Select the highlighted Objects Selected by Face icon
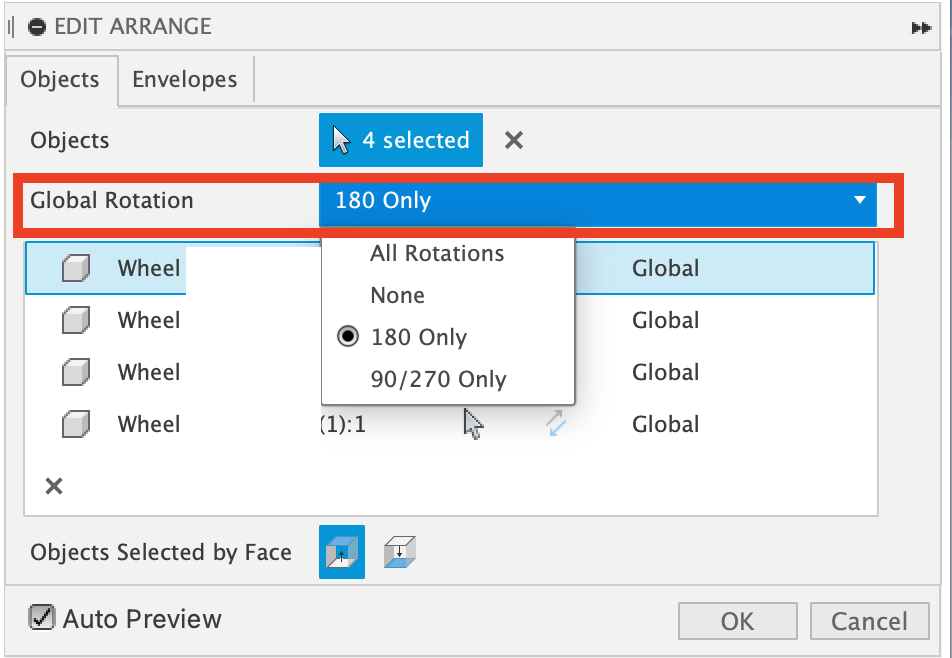 click(341, 552)
